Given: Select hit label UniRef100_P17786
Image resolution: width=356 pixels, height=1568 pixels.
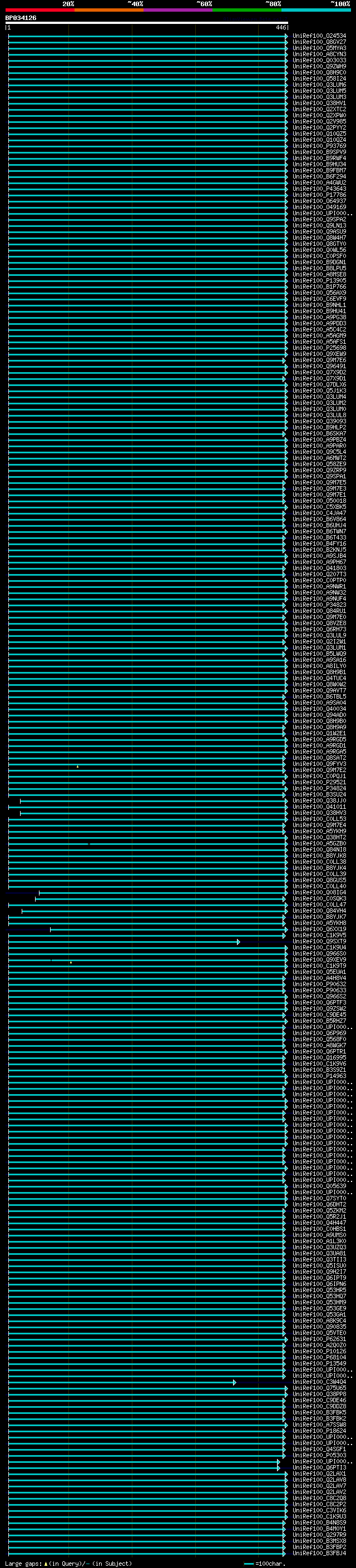Looking at the screenshot, I should [x=319, y=195].
